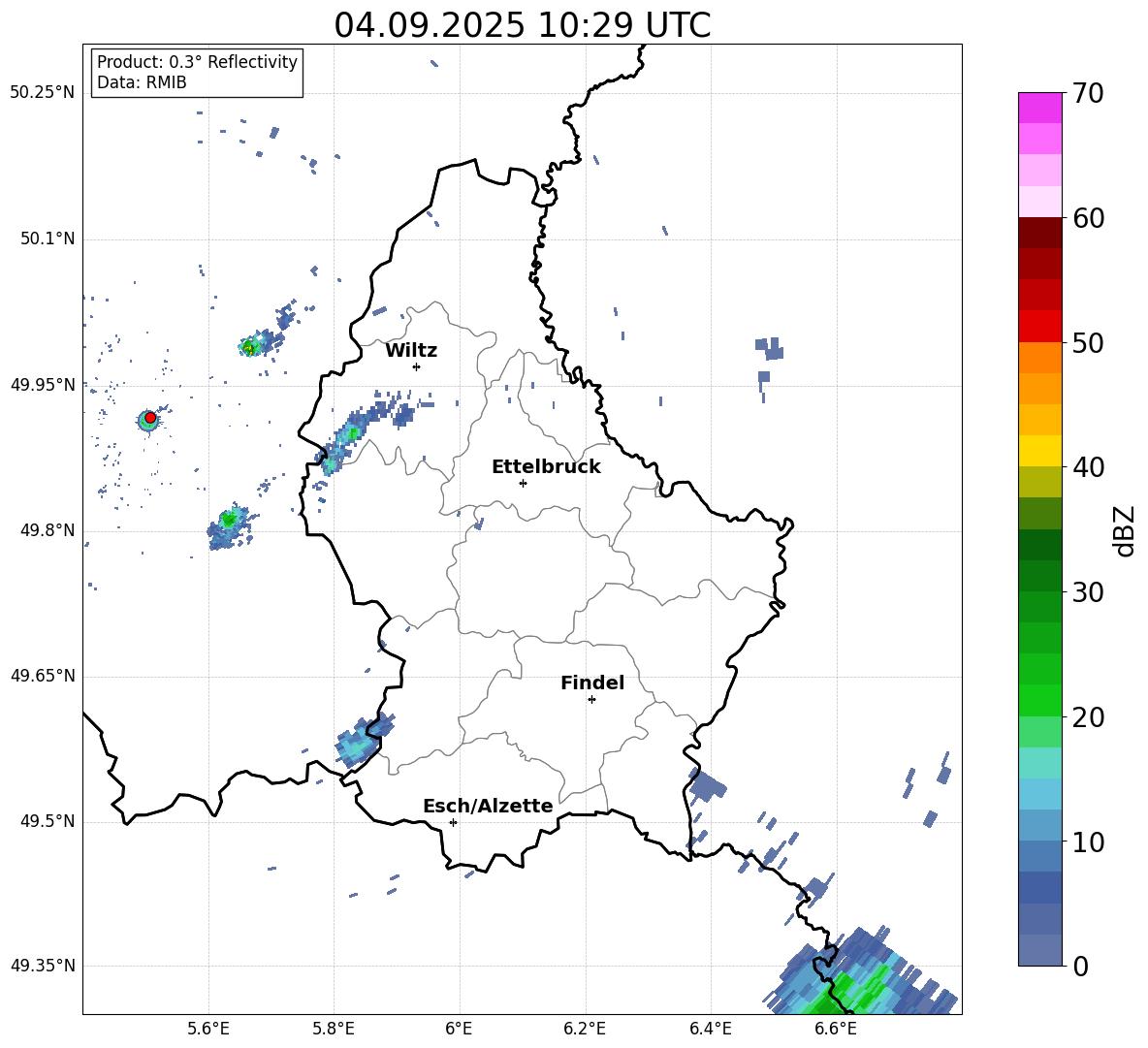
Task: Click the 49.95°N latitude label
Action: click(x=43, y=385)
